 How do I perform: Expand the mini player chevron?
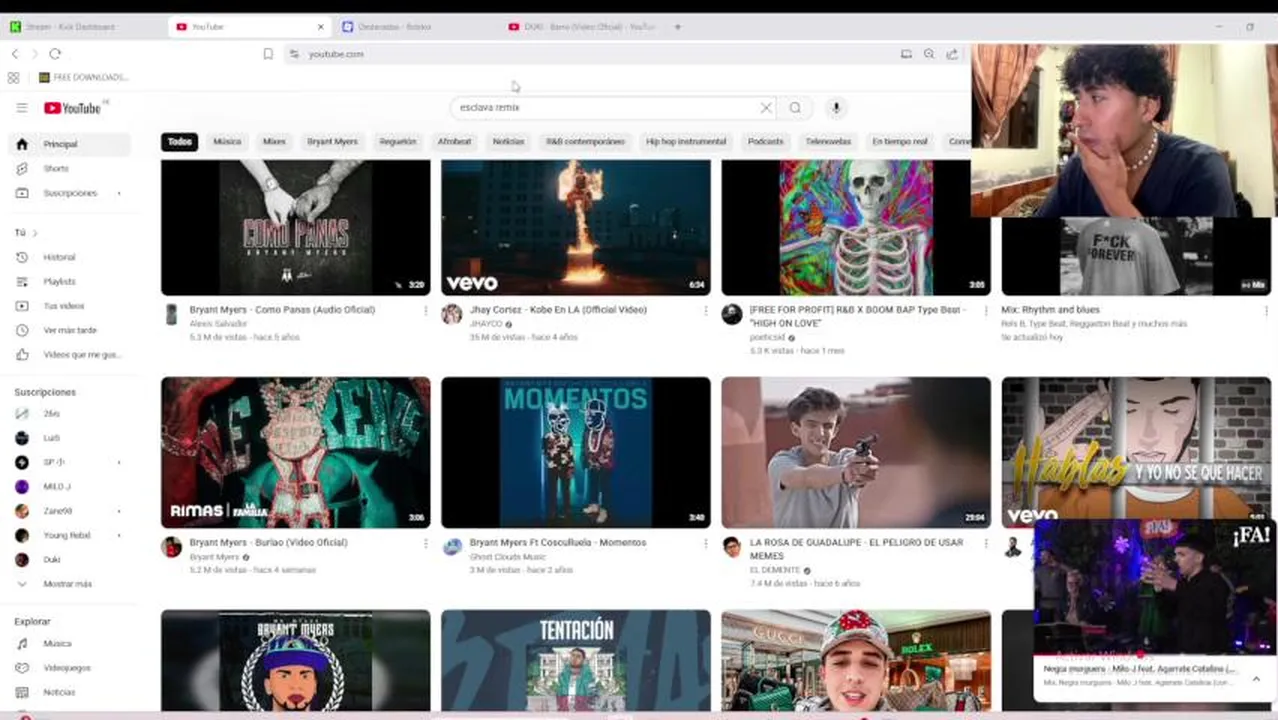(1256, 679)
